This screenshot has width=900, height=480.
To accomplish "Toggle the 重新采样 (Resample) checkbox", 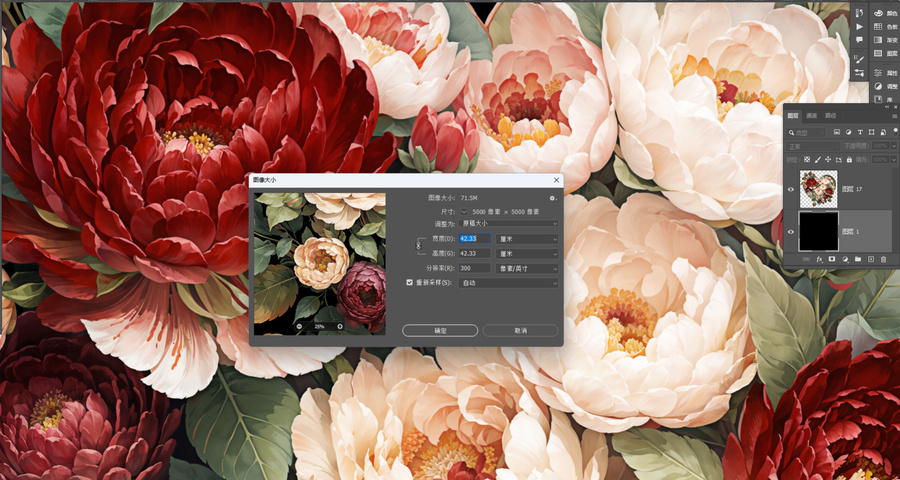I will click(409, 283).
